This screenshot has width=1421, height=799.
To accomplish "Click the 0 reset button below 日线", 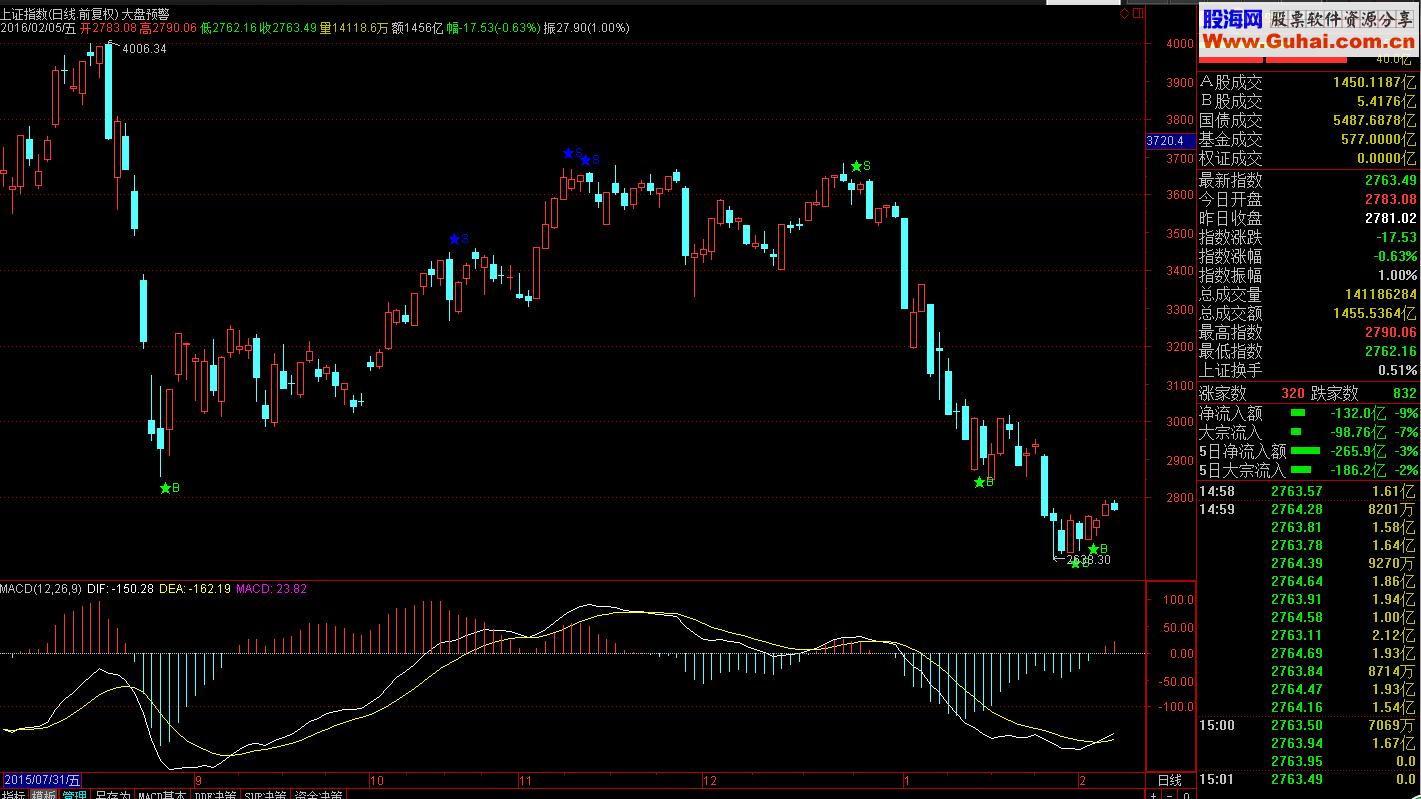I will [1187, 794].
